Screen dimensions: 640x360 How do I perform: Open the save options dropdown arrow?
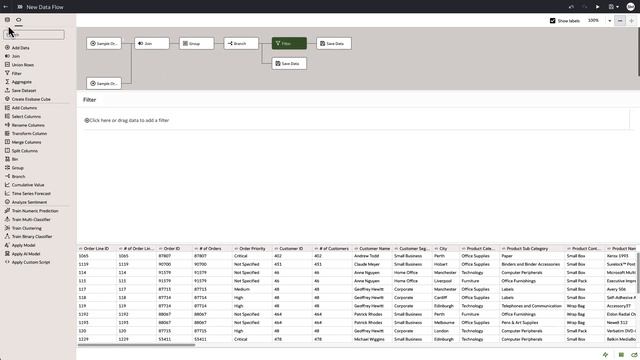(x=617, y=7)
